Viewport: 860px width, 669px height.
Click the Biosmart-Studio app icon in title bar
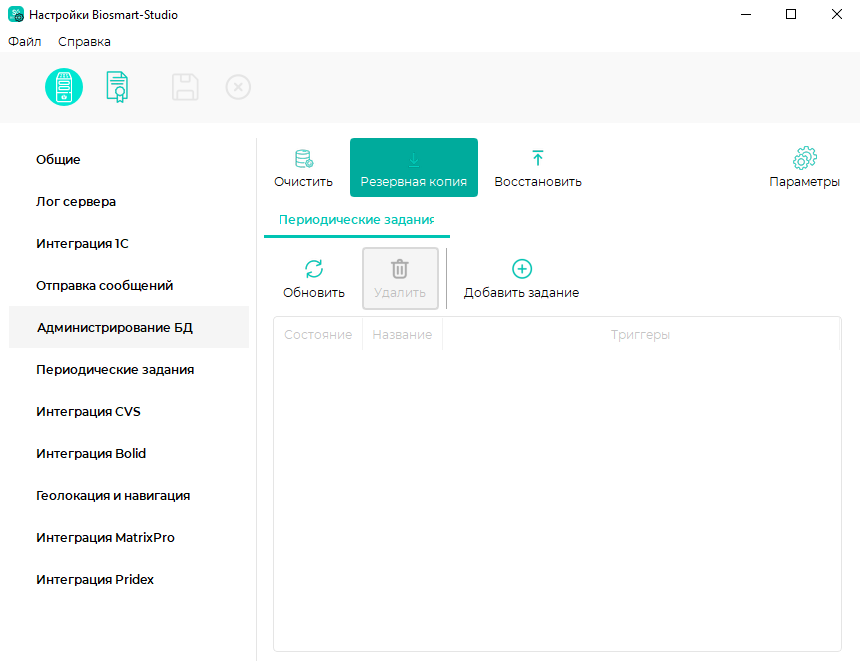click(15, 14)
